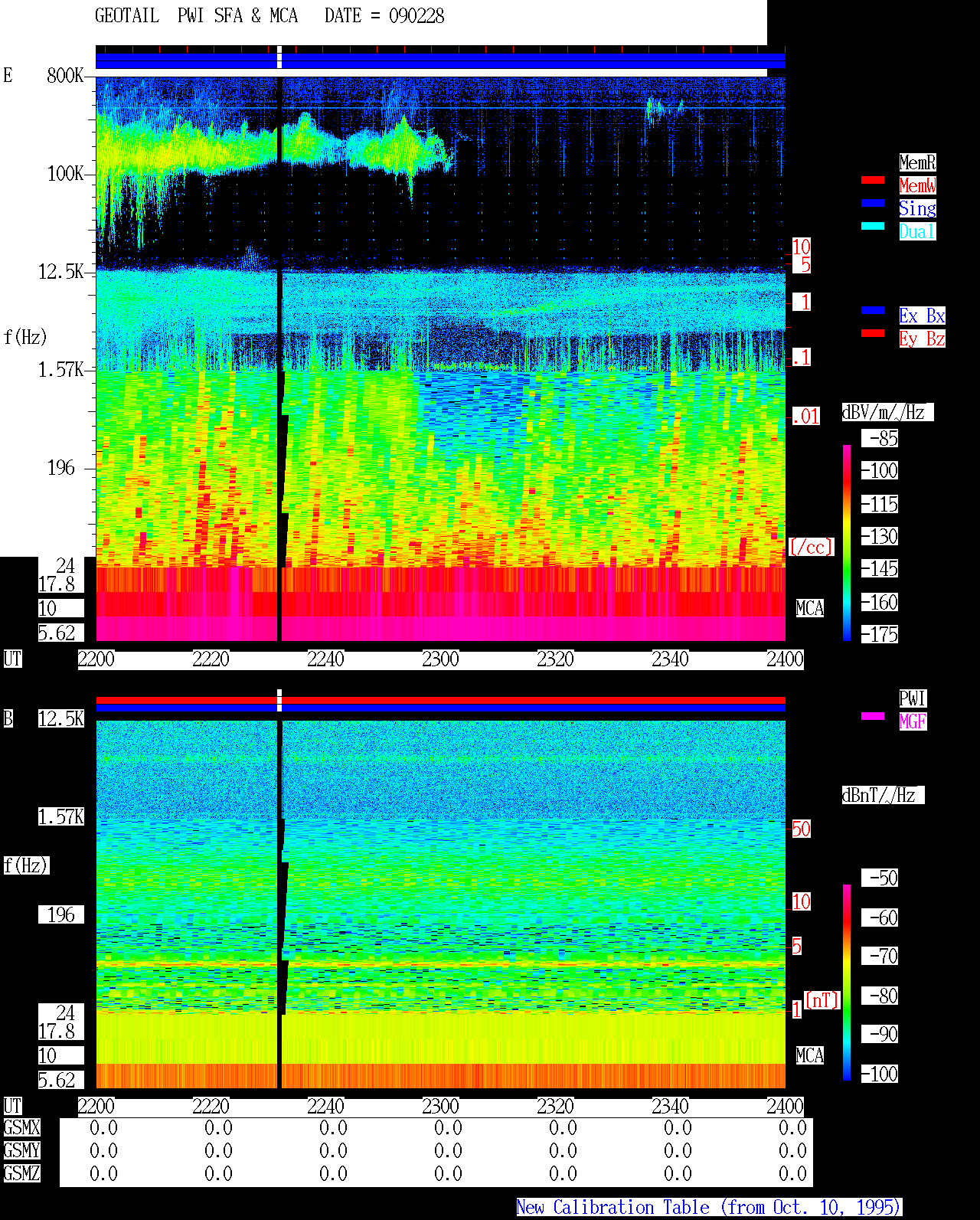Select the PWI legend label
The width and height of the screenshot is (980, 1220).
pyautogui.click(x=913, y=698)
